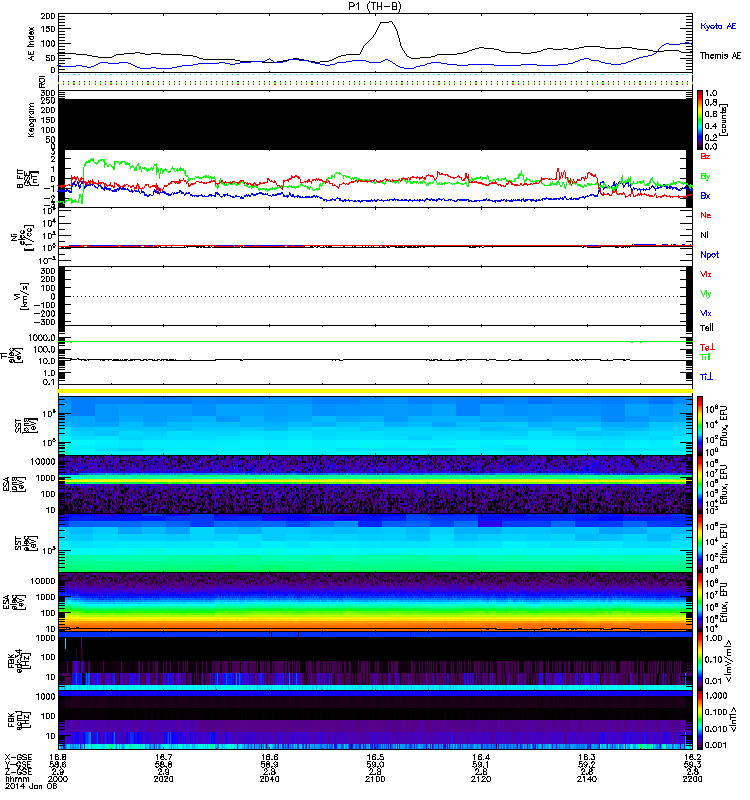Click the Keogram counts color scale bar
750x800 pixels.
(x=700, y=120)
